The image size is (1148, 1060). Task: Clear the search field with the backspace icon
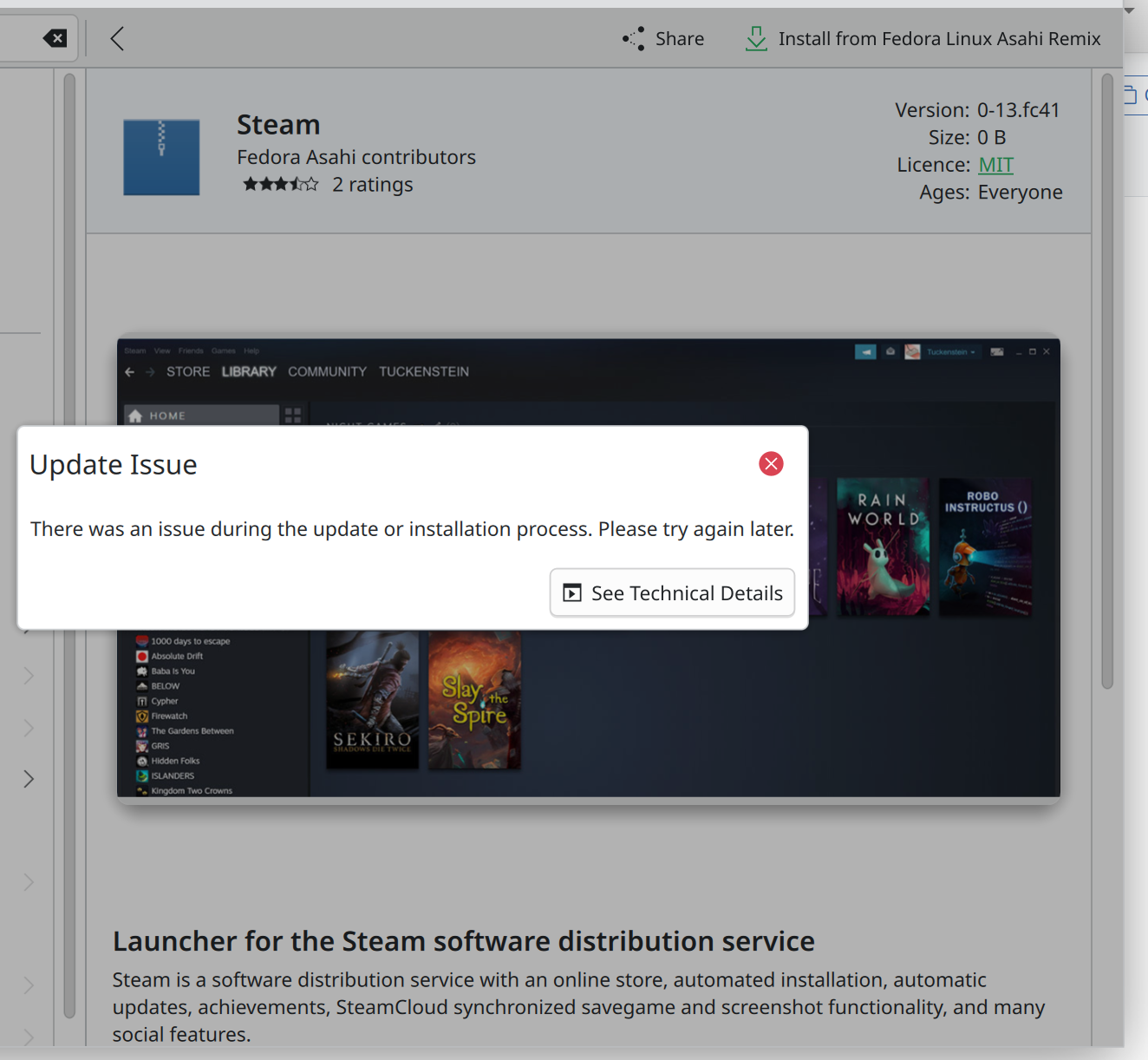[x=55, y=38]
